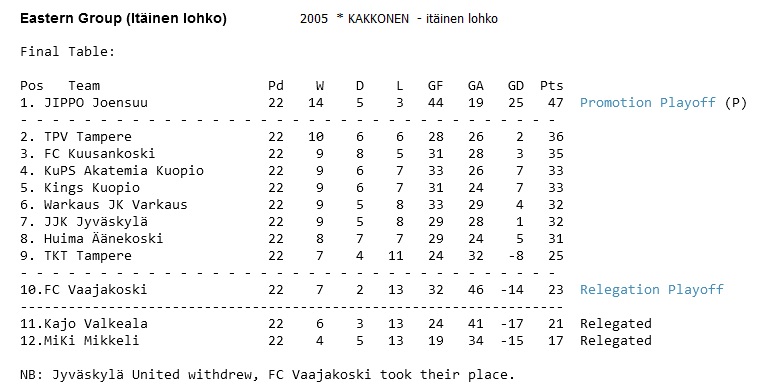Click the Kajo Valkeala team name
769x388 pixels.
96,324
